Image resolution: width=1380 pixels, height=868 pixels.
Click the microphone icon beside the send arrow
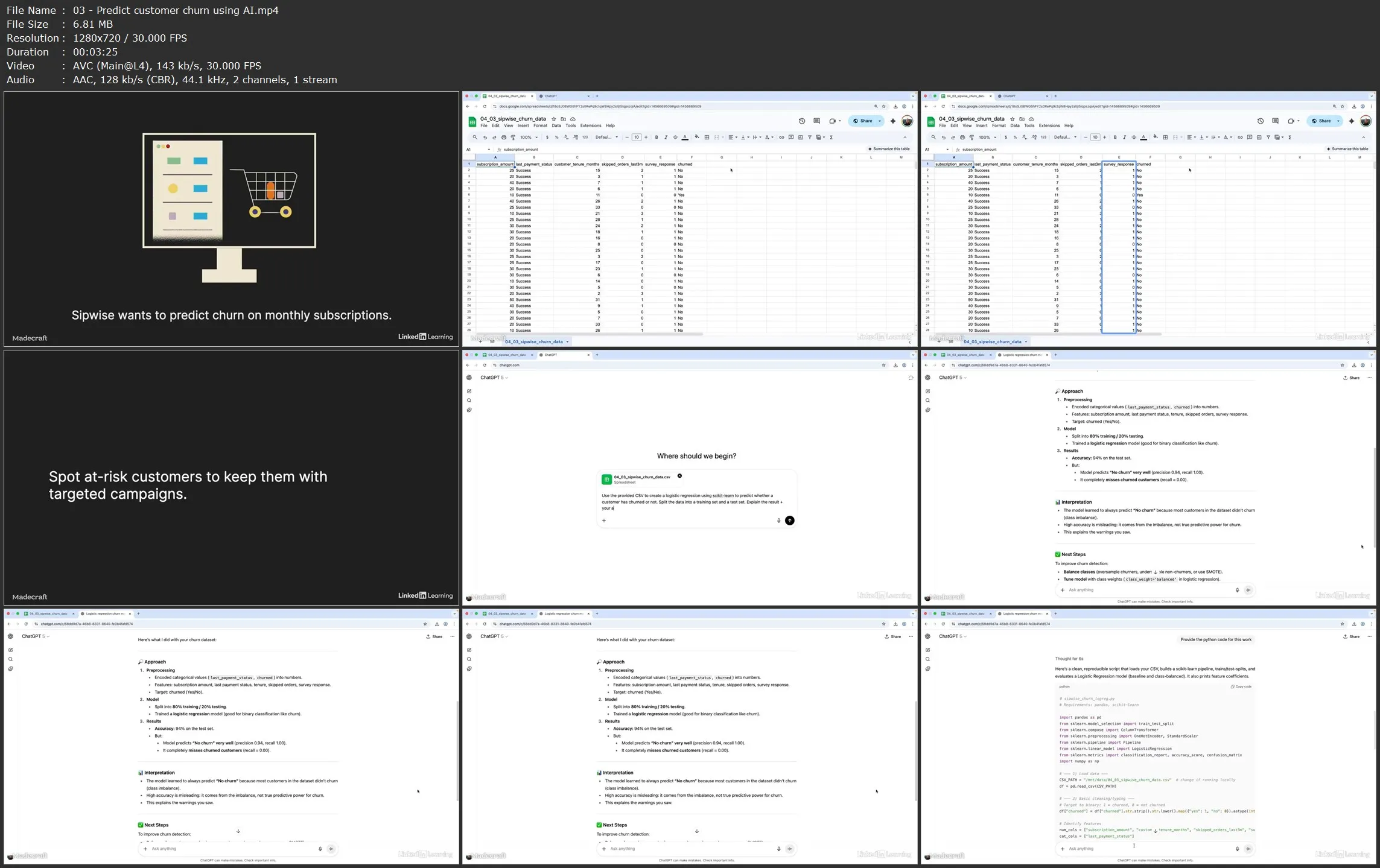click(778, 521)
